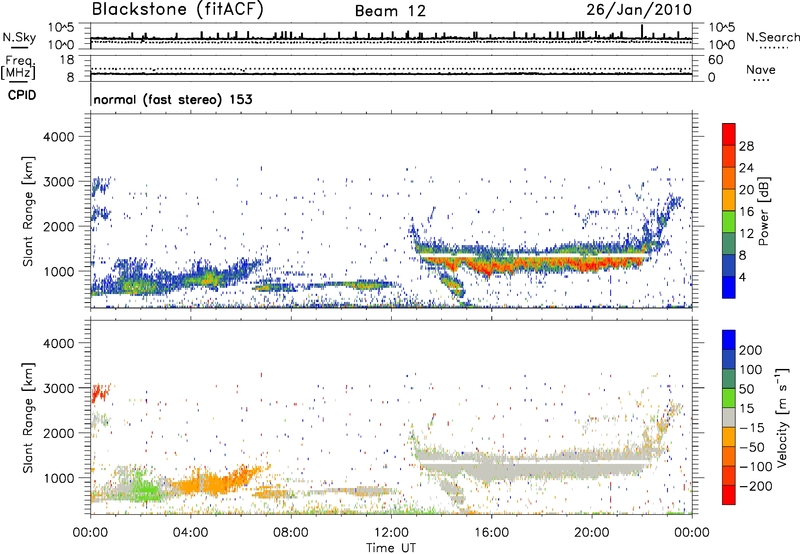
Task: Click the "Slant Range [km]" label of the power panel
Action: 28,211
